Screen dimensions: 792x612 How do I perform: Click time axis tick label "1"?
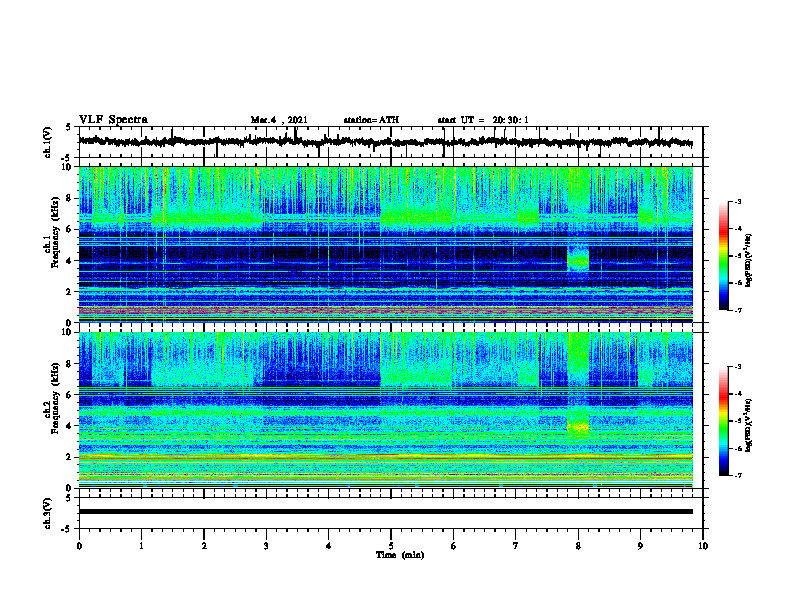point(141,546)
